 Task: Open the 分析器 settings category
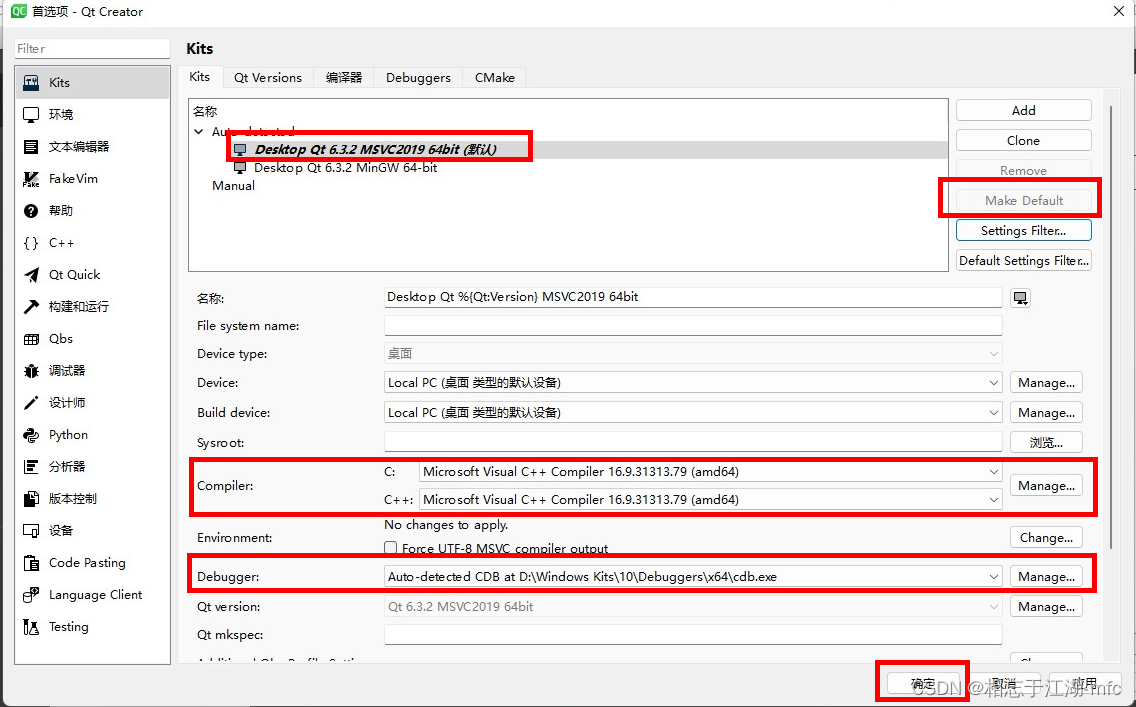93,467
